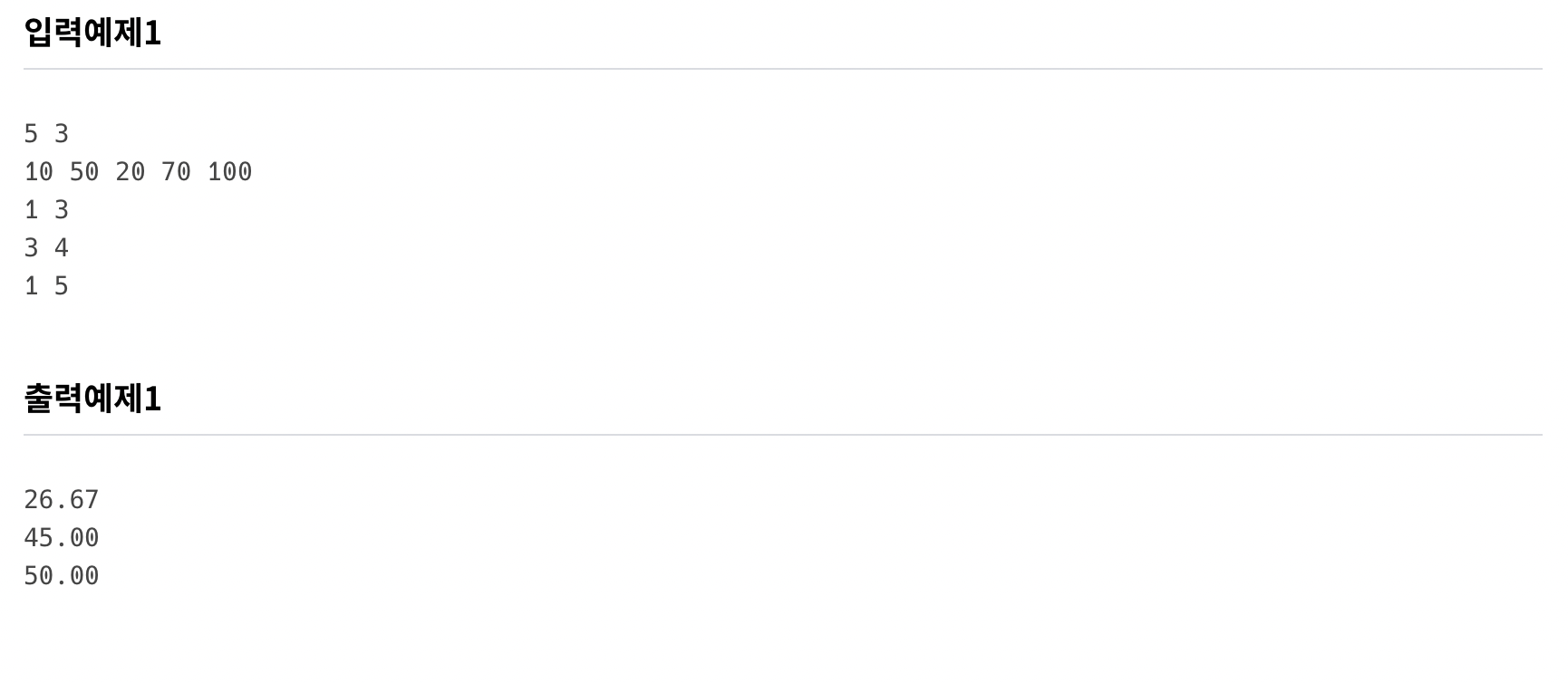This screenshot has width=1568, height=683.
Task: Click the digit 5 in first input line
Action: coord(31,134)
